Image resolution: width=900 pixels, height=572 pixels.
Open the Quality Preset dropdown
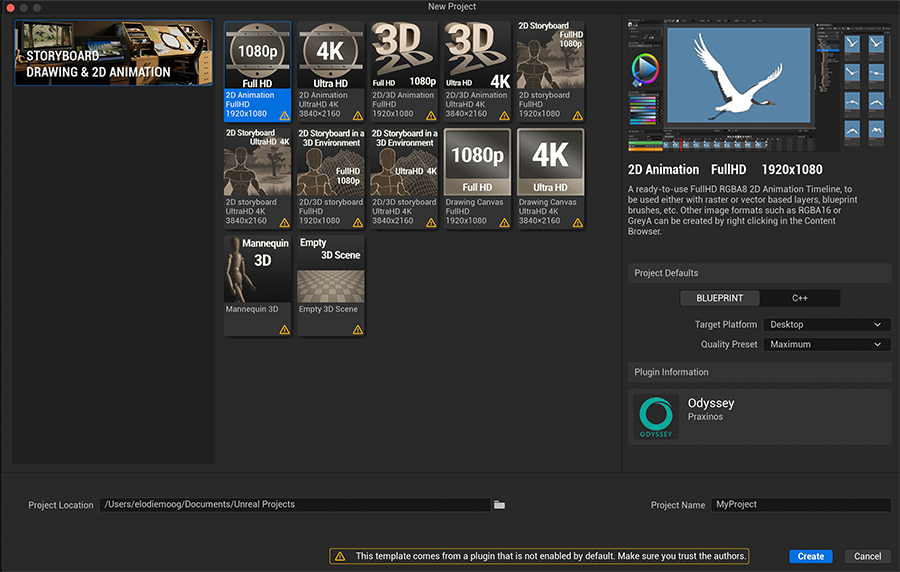pos(827,344)
